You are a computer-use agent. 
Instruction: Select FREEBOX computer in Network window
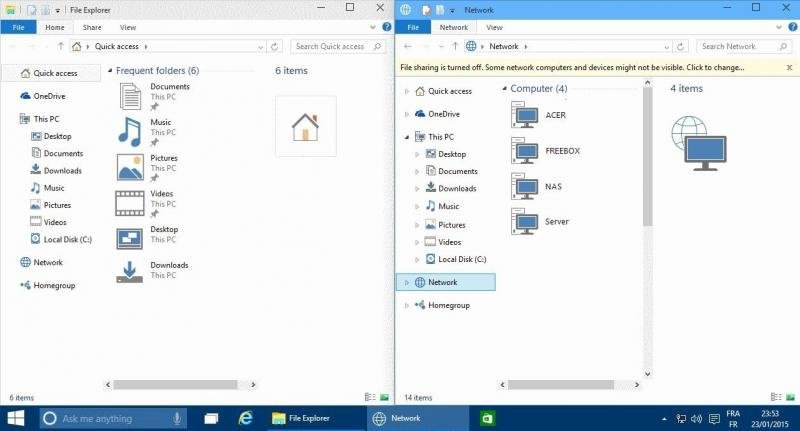(545, 150)
